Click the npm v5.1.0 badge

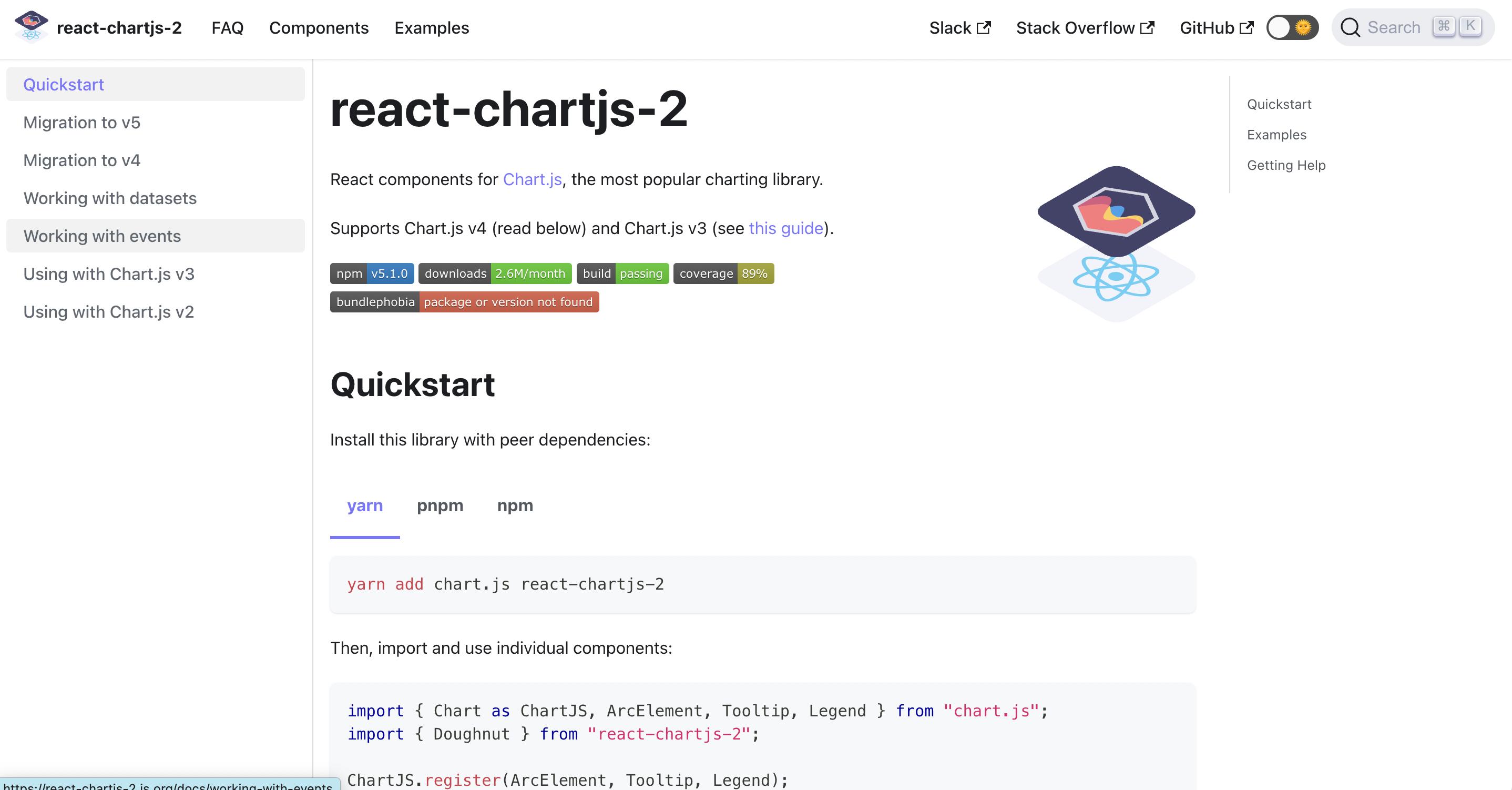click(372, 273)
